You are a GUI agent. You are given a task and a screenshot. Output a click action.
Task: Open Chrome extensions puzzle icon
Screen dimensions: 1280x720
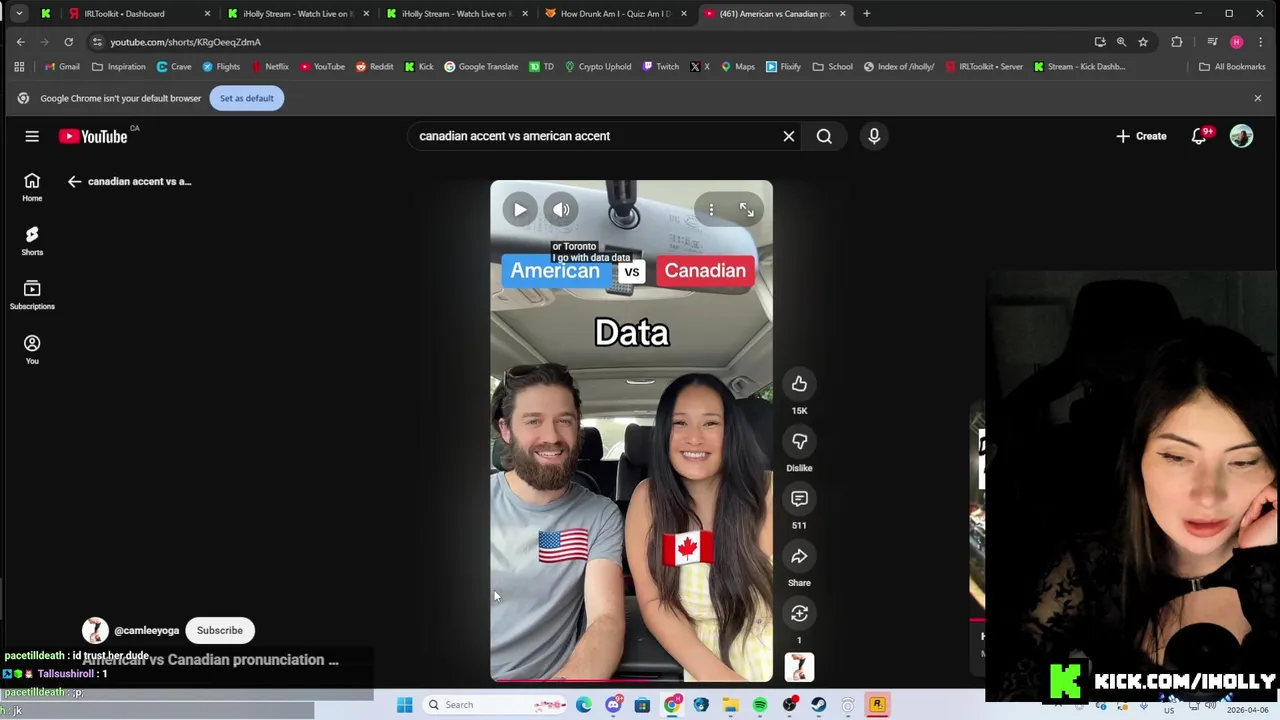[x=1177, y=42]
